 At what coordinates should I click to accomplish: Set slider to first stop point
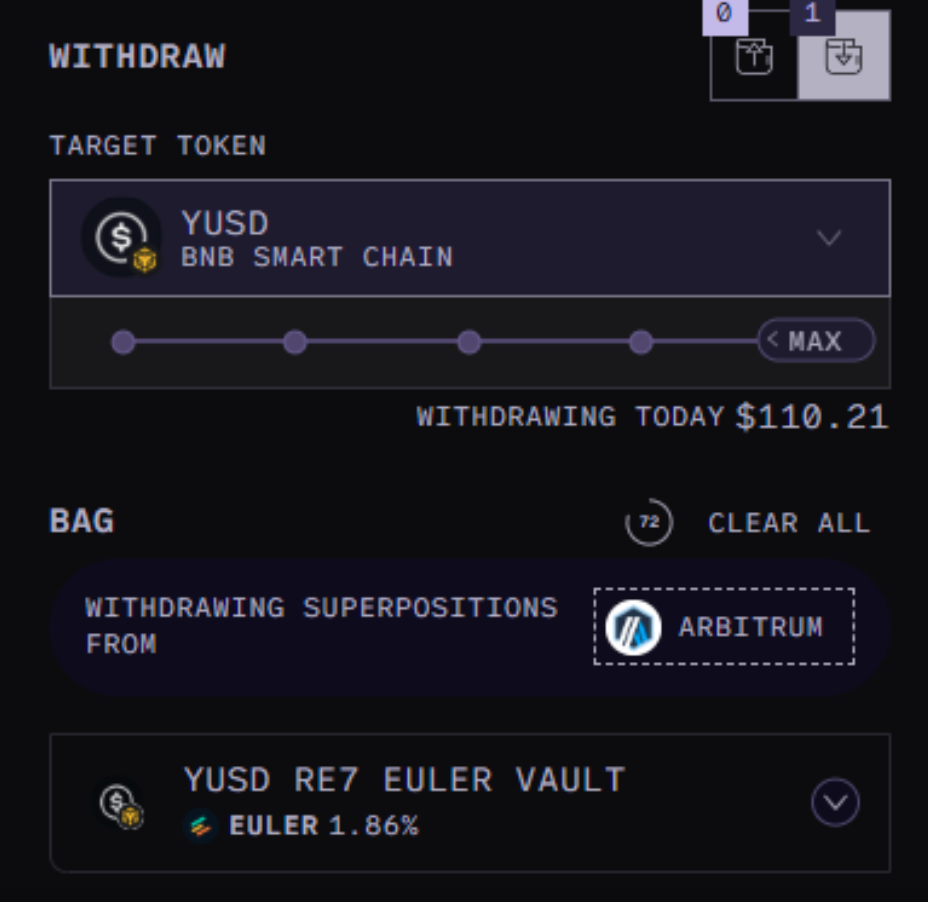123,342
